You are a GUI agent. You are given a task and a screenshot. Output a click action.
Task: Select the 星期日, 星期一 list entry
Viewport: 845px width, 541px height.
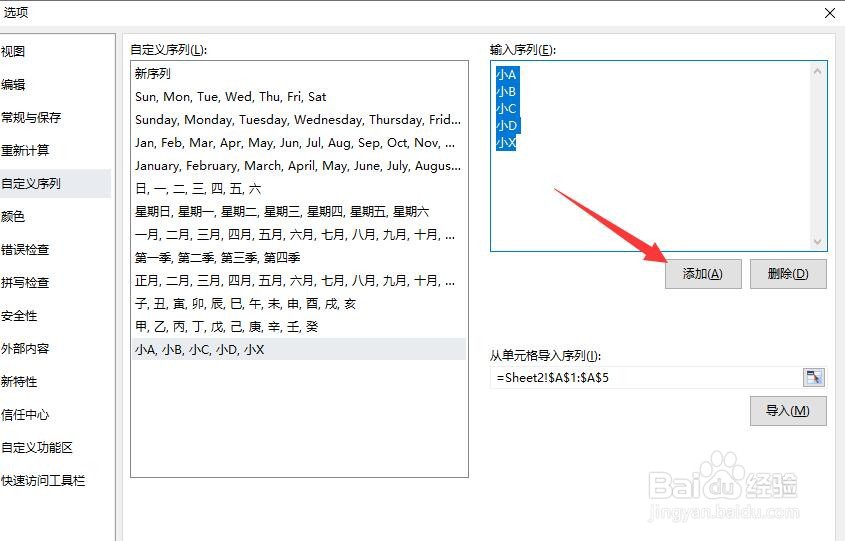[x=299, y=212]
